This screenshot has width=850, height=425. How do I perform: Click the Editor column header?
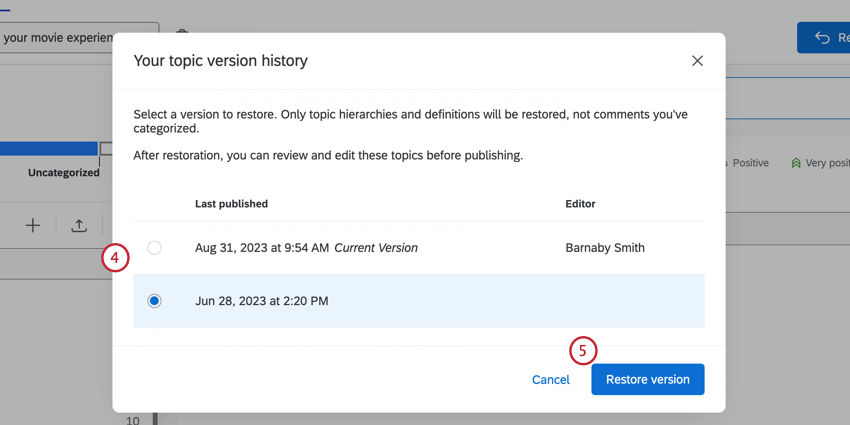[580, 204]
